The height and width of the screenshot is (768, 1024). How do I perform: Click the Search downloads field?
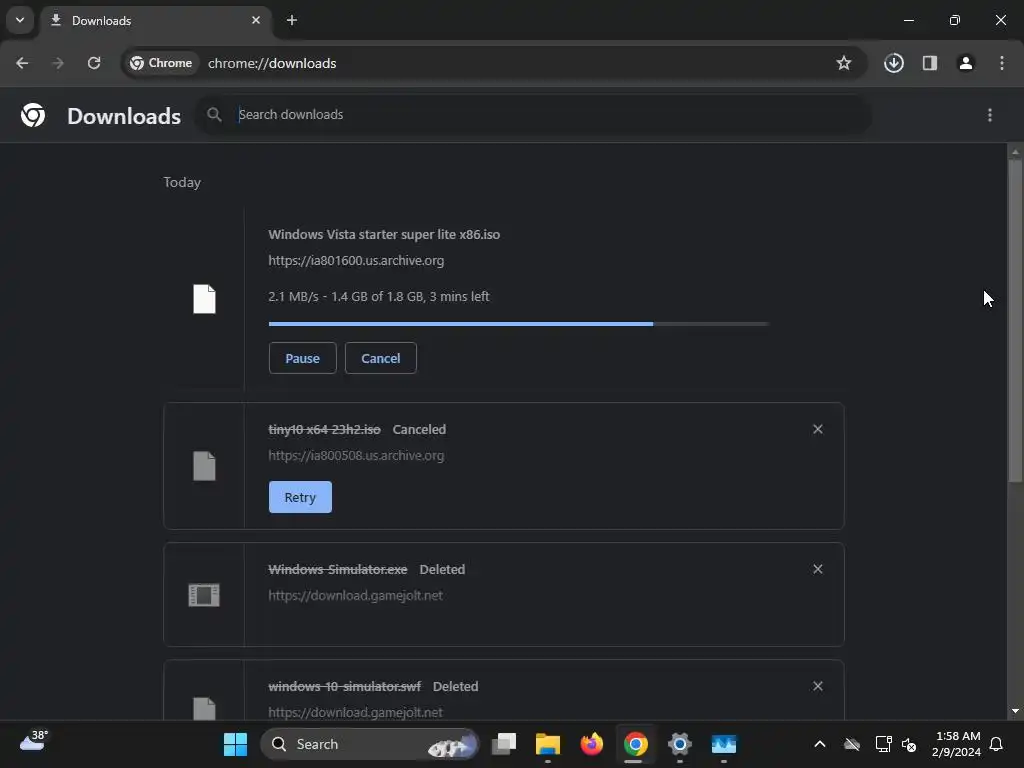[533, 115]
